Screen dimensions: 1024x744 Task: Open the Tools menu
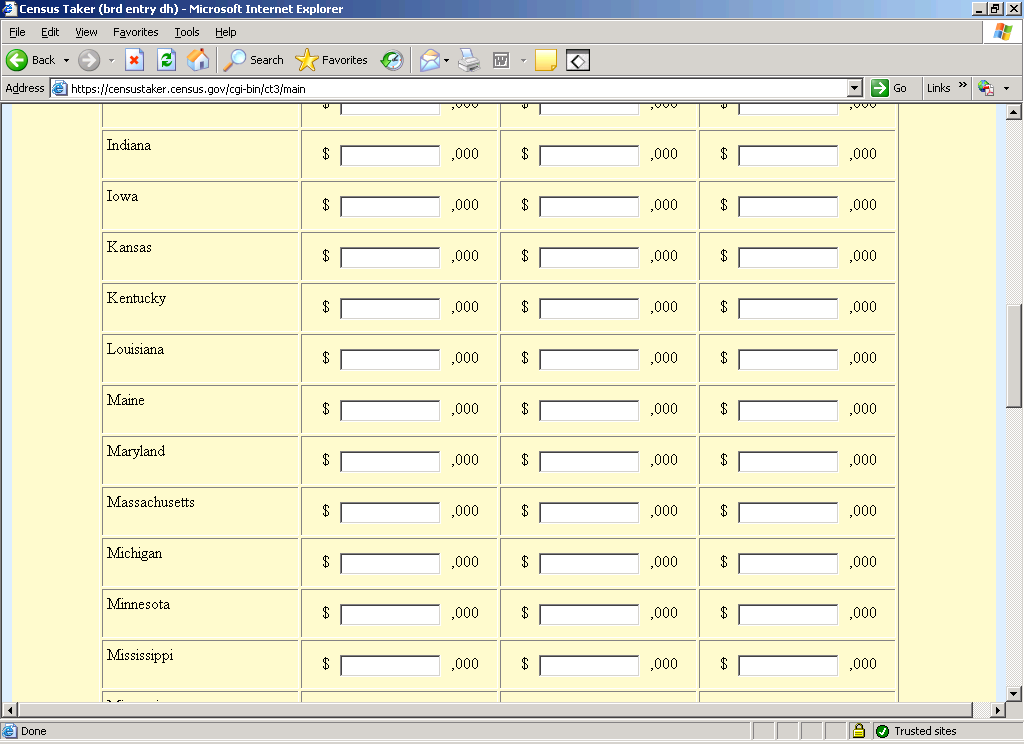pos(187,32)
